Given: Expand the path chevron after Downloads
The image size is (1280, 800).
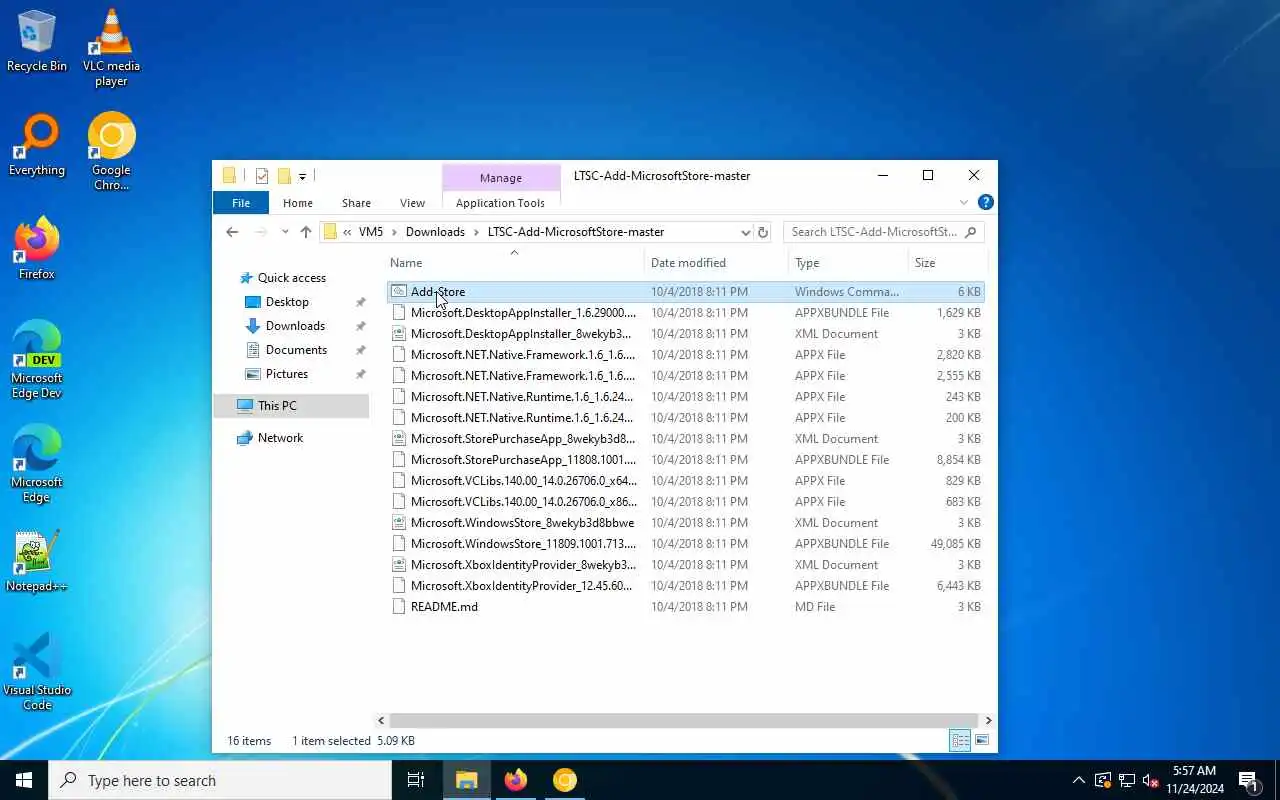Looking at the screenshot, I should 476,232.
